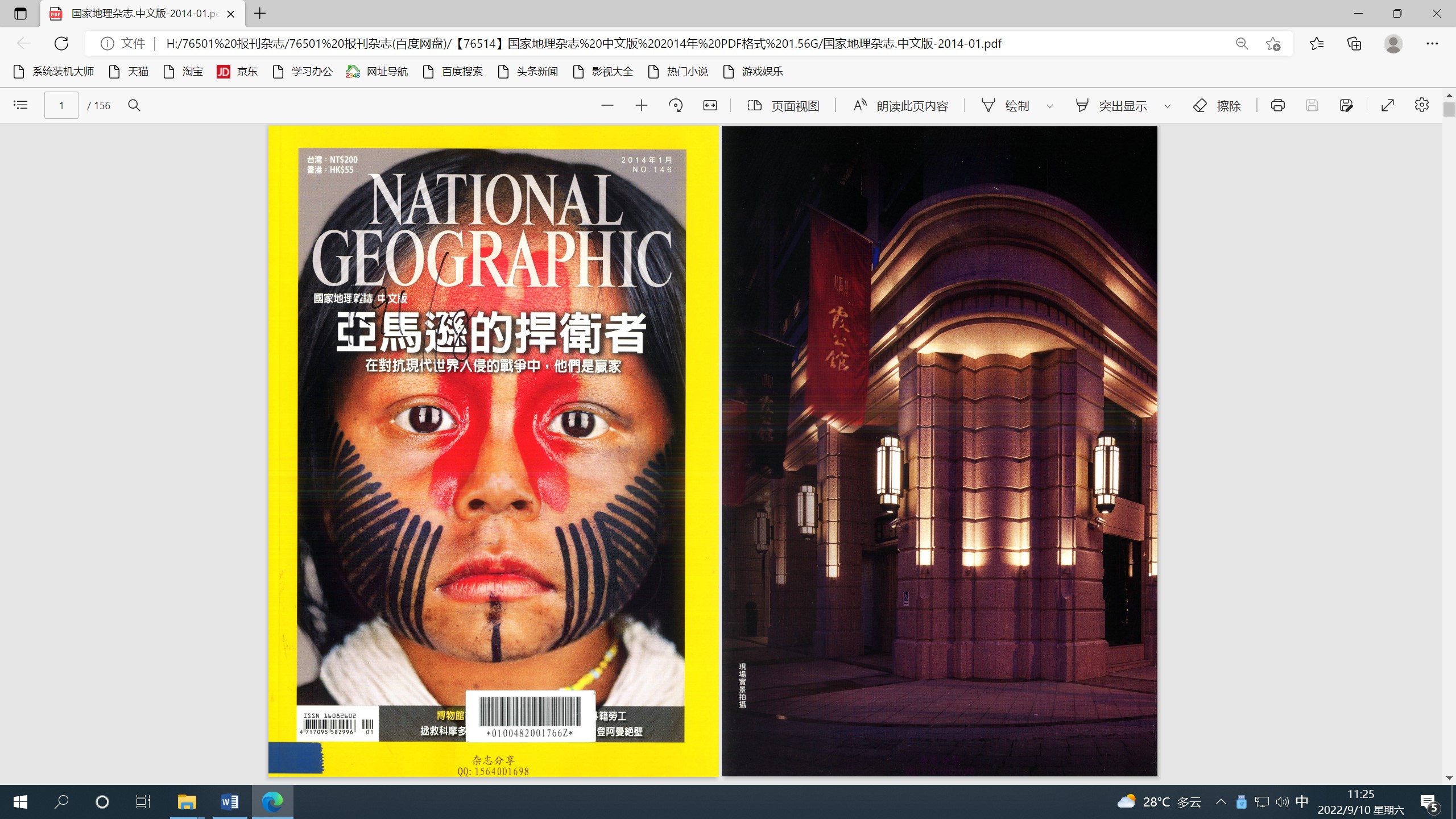
Task: Expand the 绘制 draw options dropdown
Action: [x=1050, y=106]
